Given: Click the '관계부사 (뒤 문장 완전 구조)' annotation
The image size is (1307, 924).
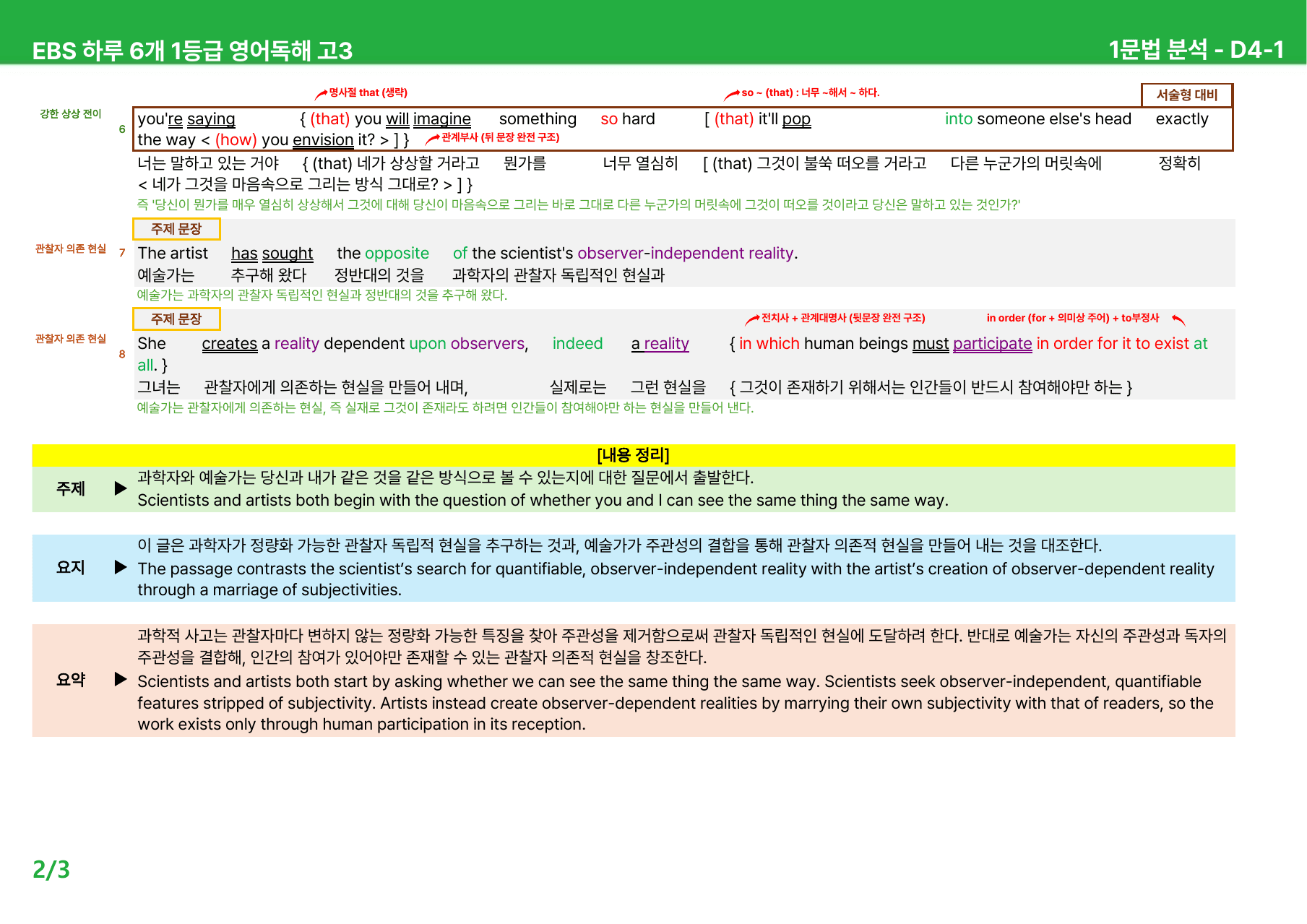Looking at the screenshot, I should [500, 137].
